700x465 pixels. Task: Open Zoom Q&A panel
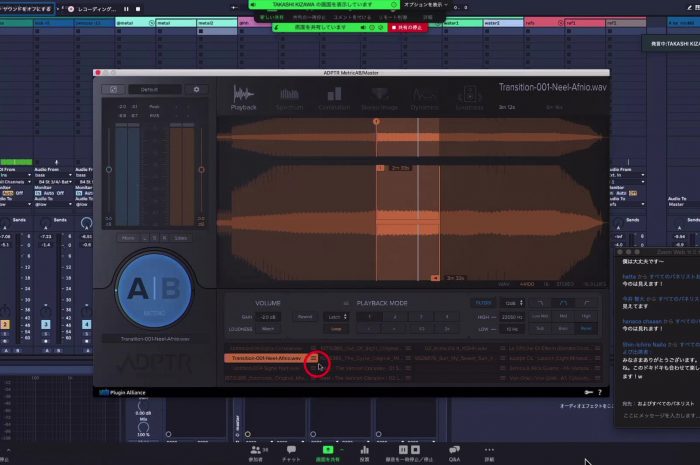pyautogui.click(x=454, y=453)
